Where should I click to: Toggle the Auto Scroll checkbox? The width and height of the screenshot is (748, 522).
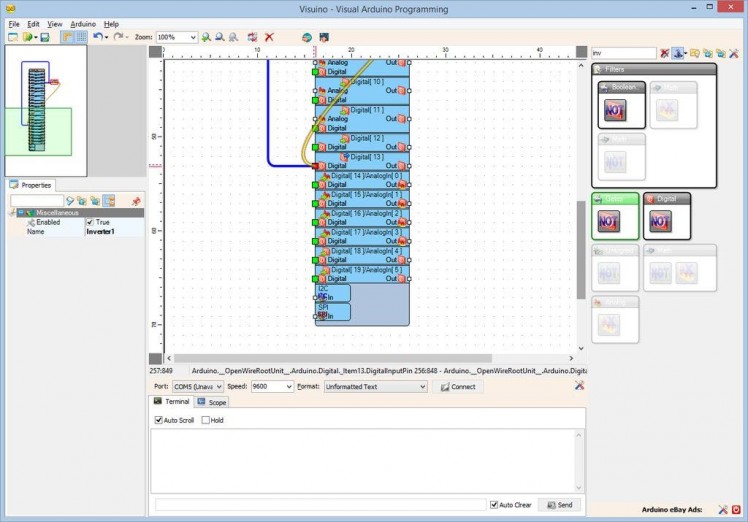pos(159,420)
